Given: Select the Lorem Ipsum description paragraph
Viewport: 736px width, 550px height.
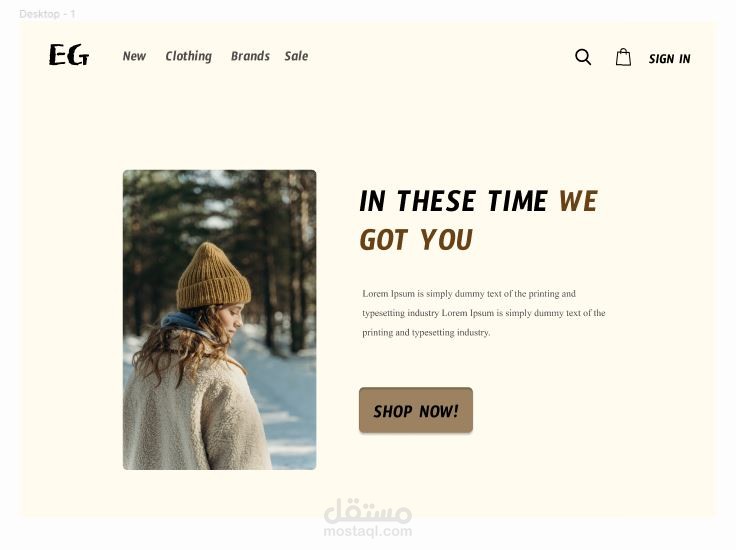Looking at the screenshot, I should click(x=483, y=313).
